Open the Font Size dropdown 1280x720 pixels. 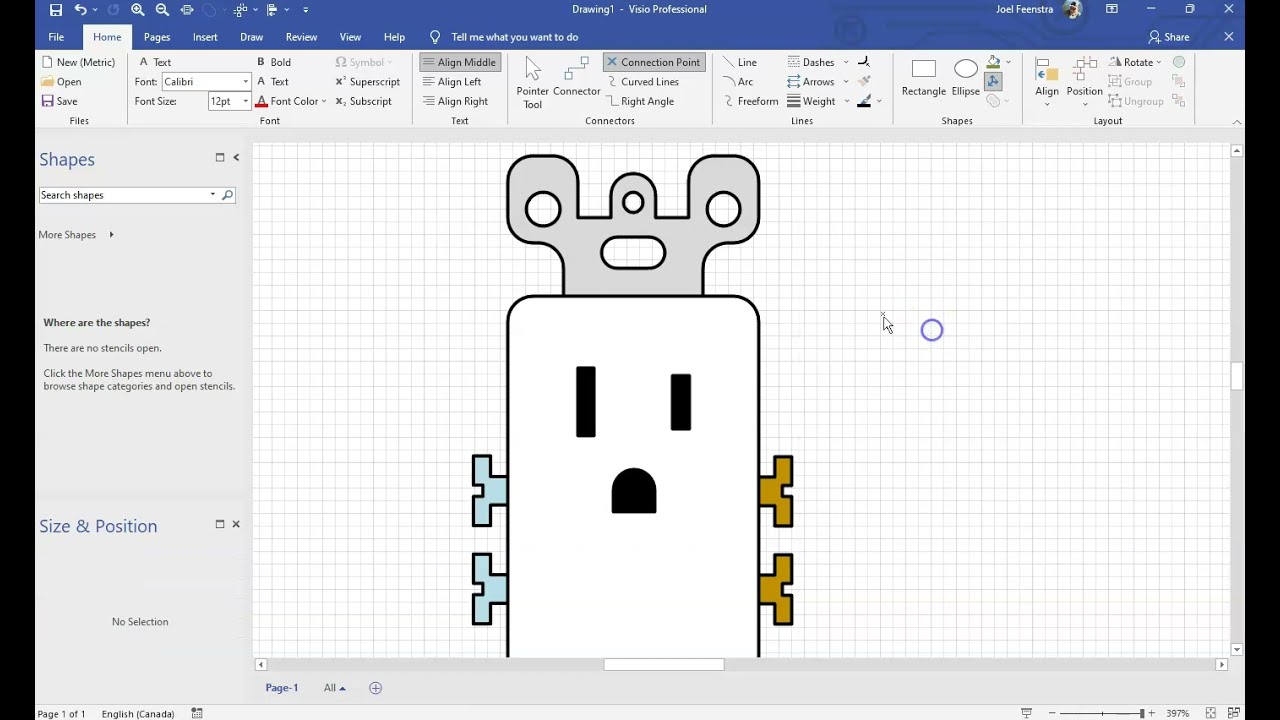(x=245, y=101)
